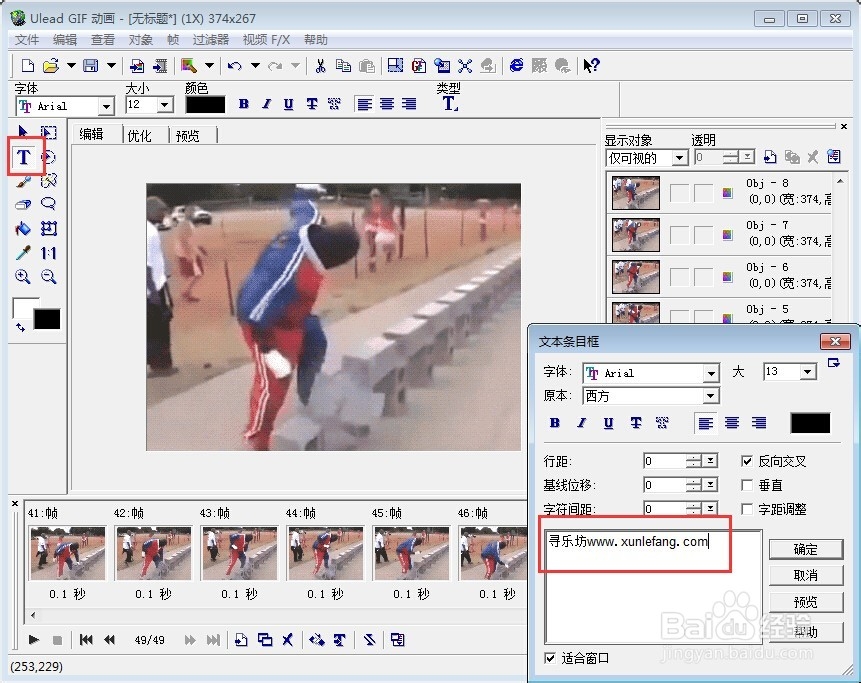Select the Eyedropper tool
This screenshot has width=861, height=683.
pos(23,253)
